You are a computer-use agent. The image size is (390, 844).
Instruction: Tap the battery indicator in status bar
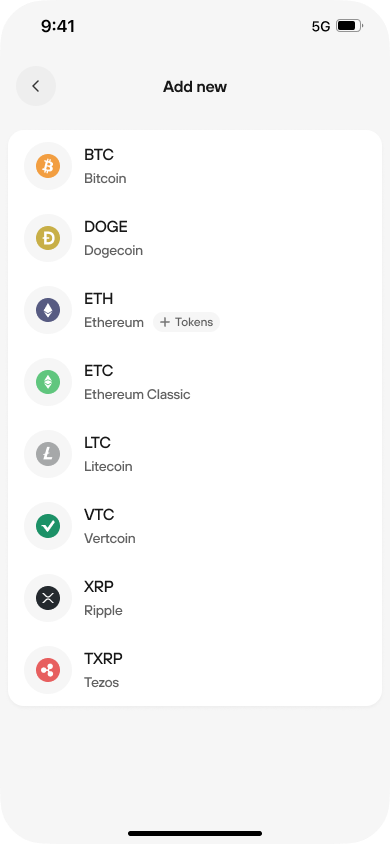350,26
